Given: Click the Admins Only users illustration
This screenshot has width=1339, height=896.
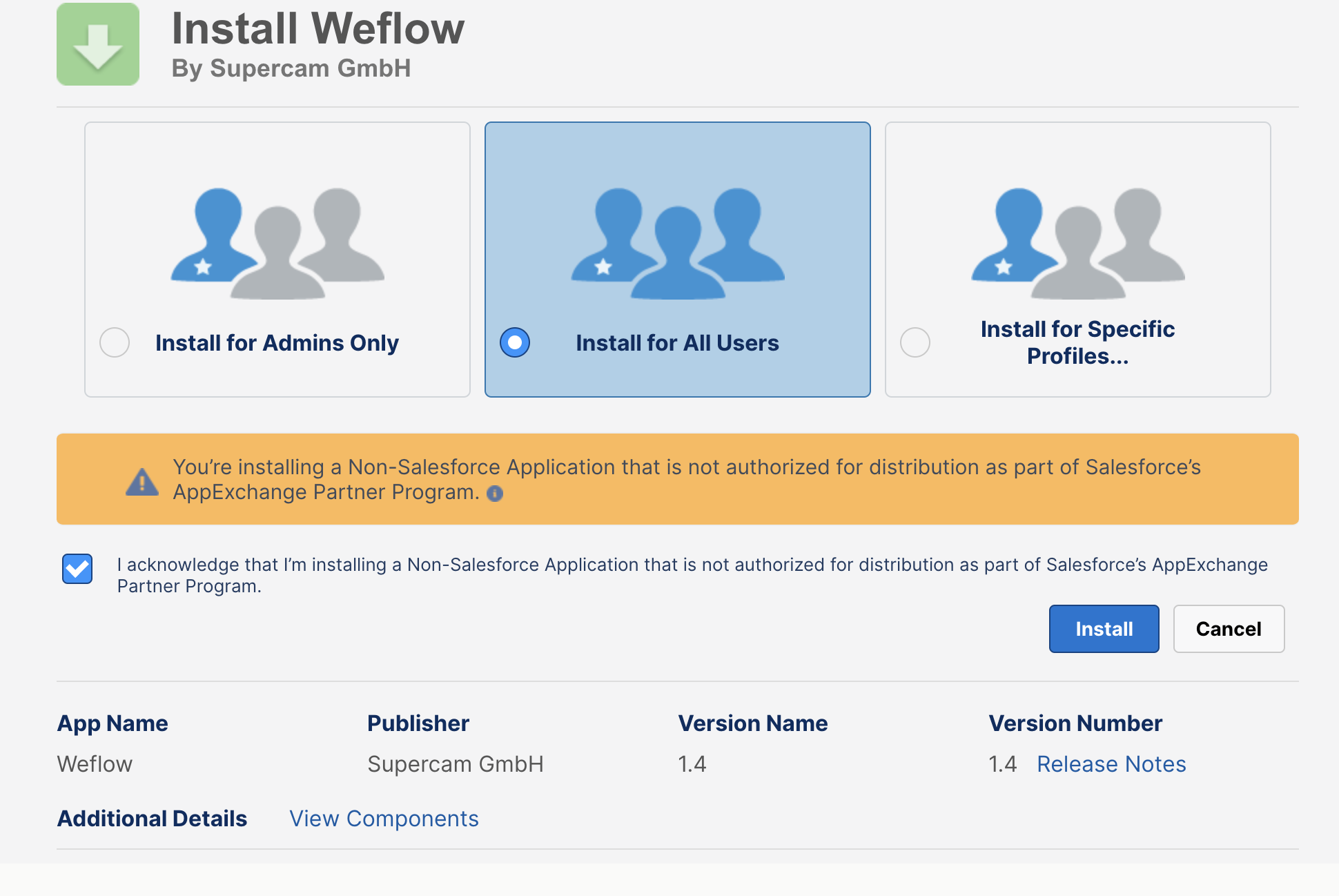Looking at the screenshot, I should 277,243.
